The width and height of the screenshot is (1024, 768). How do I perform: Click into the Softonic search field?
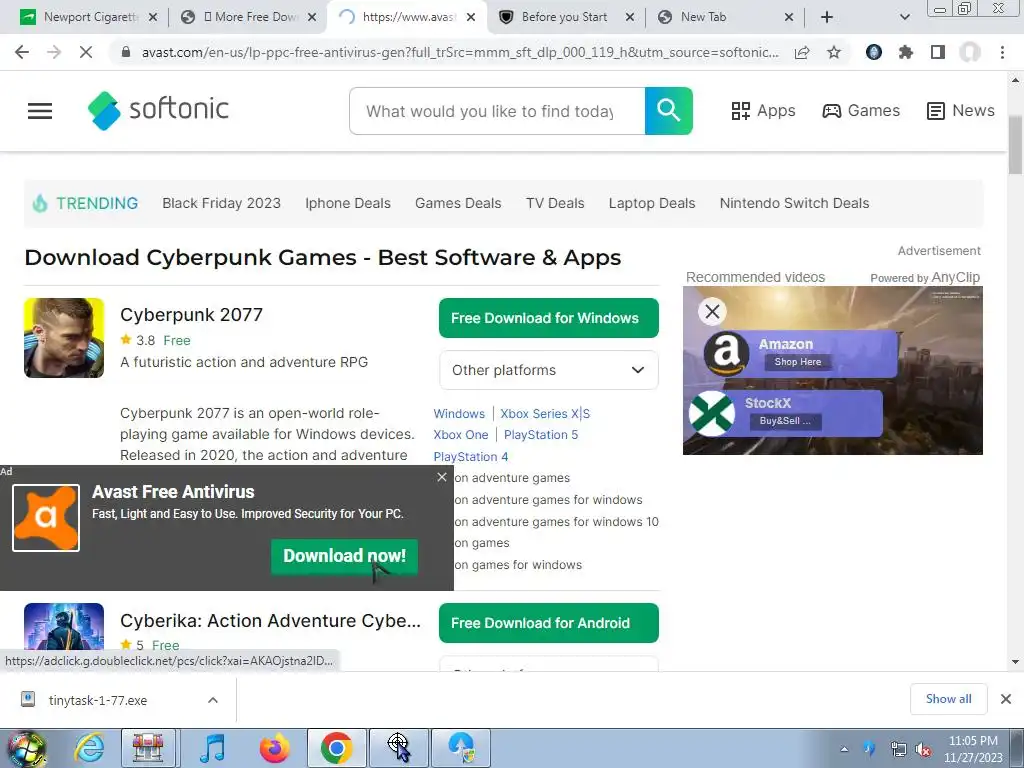click(497, 111)
